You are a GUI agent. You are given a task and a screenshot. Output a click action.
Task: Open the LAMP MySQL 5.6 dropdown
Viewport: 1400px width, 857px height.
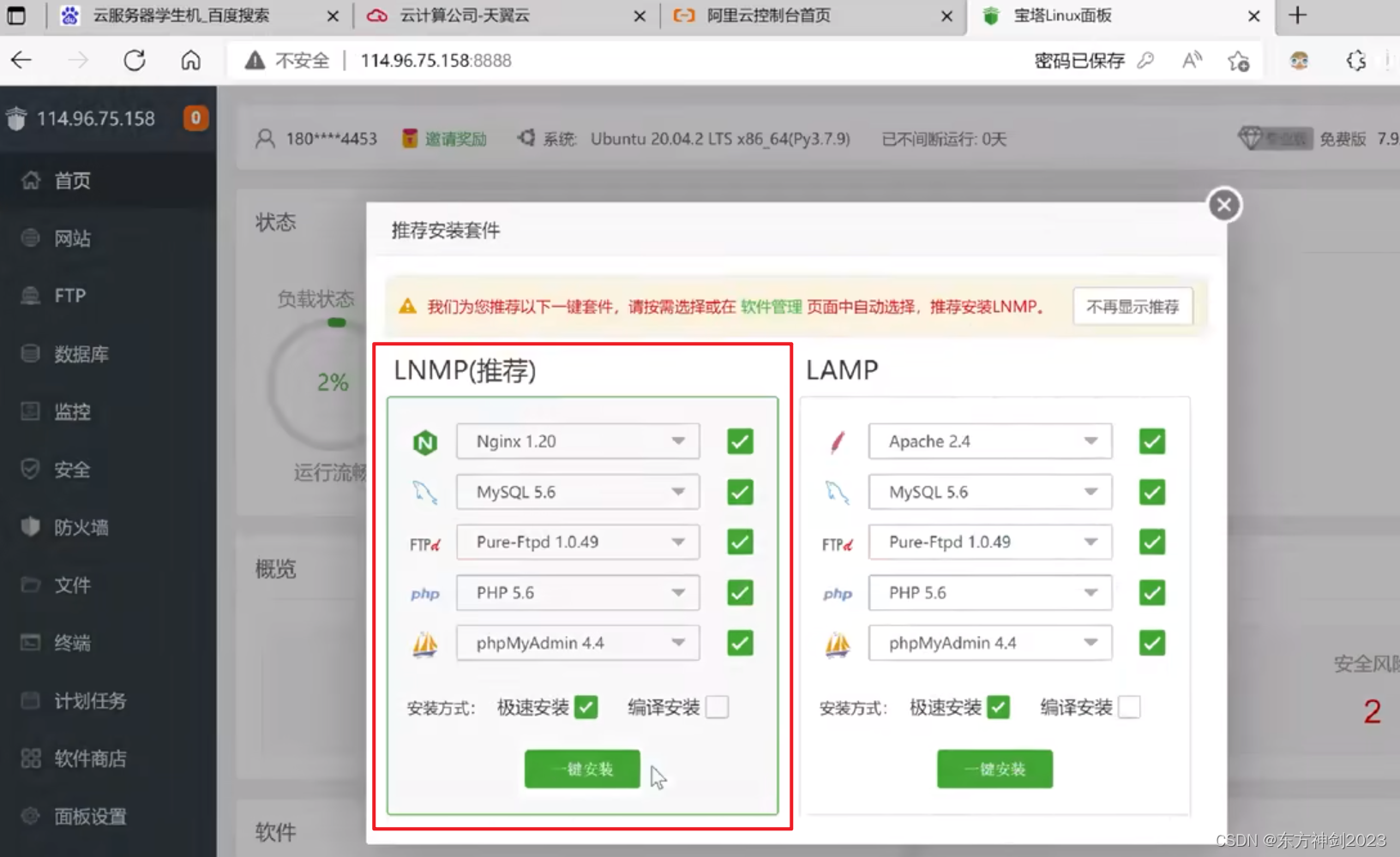990,492
